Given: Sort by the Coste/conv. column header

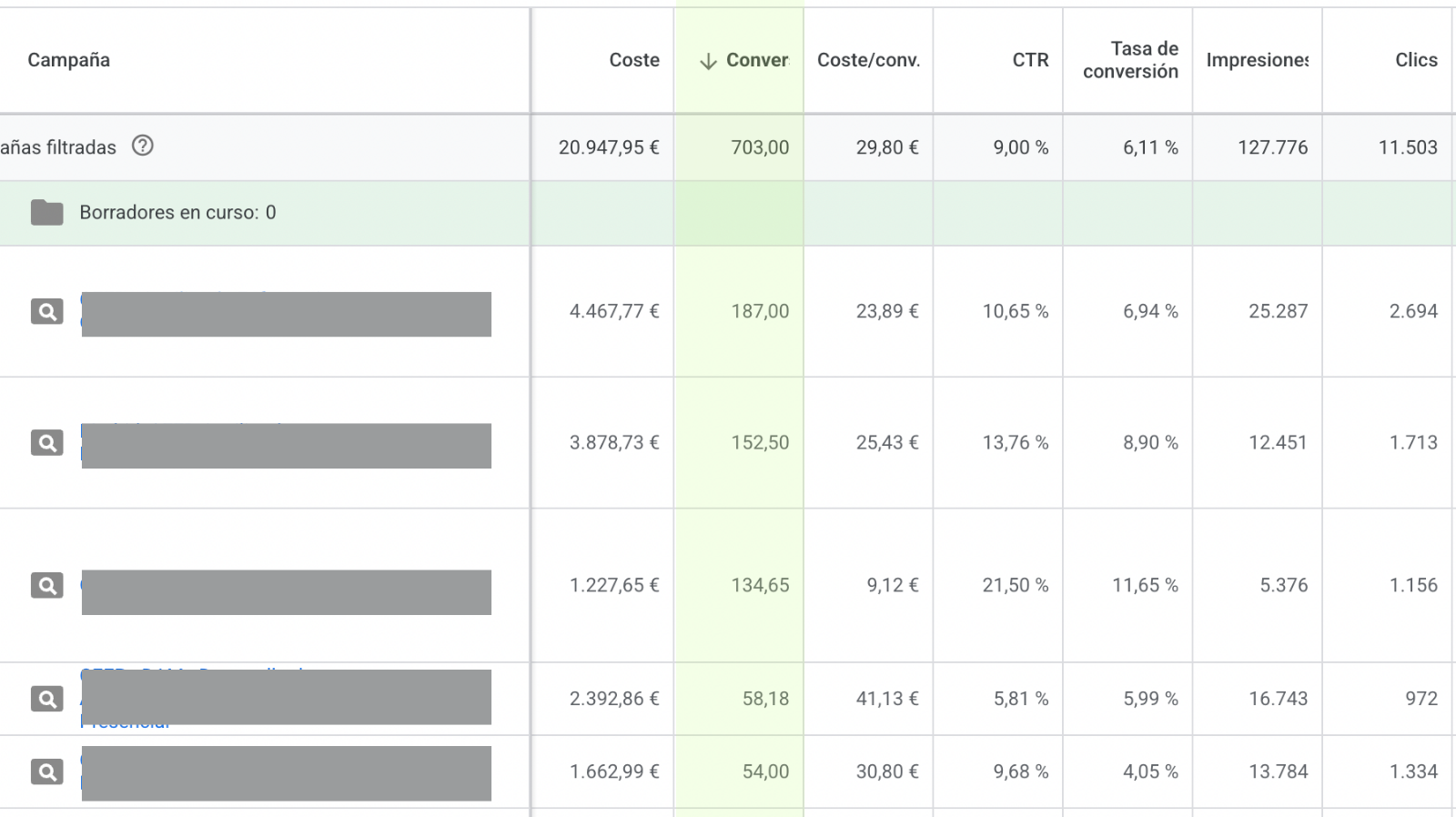Looking at the screenshot, I should (868, 60).
